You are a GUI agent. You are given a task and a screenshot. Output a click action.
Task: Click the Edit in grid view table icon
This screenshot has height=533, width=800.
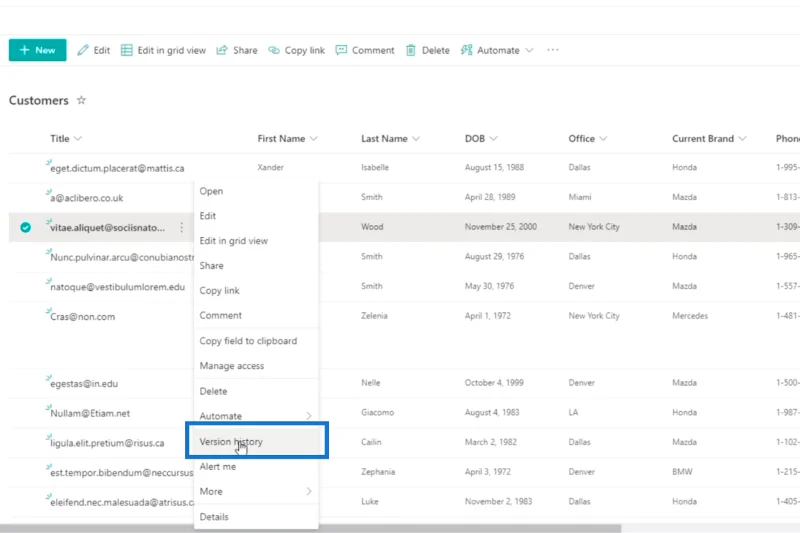coord(127,50)
